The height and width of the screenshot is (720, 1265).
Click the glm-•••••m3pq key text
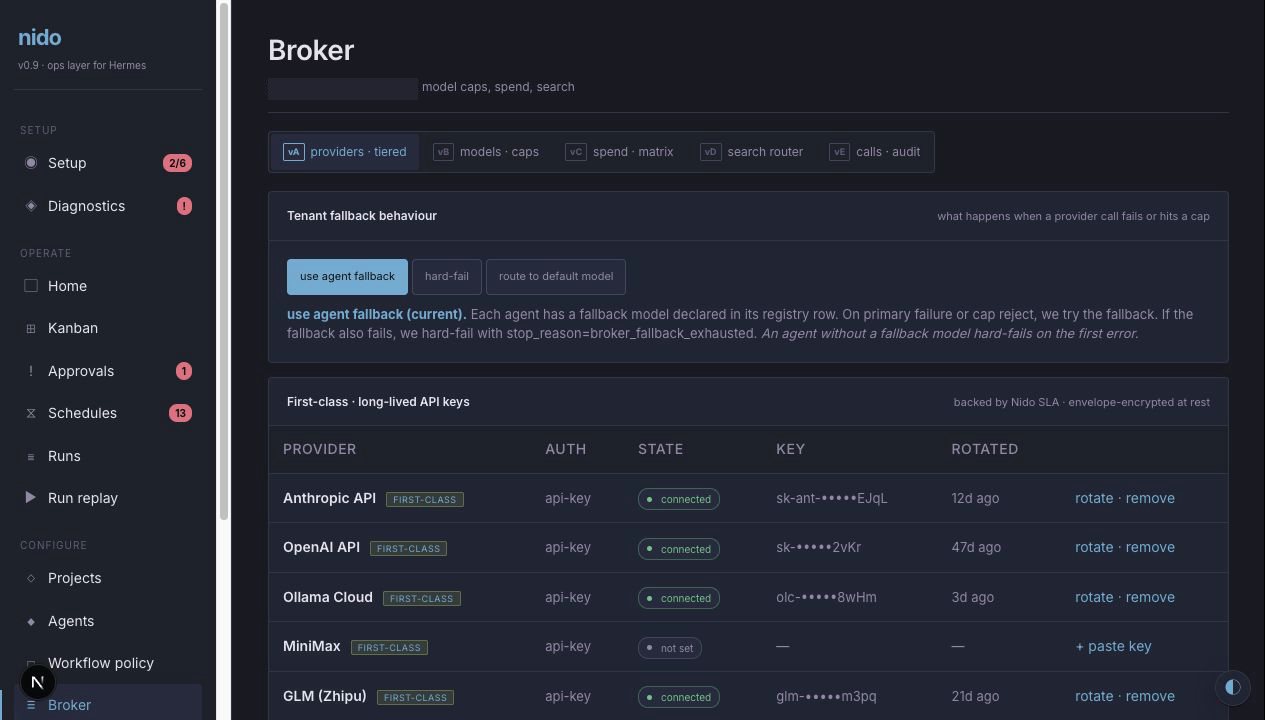(826, 696)
